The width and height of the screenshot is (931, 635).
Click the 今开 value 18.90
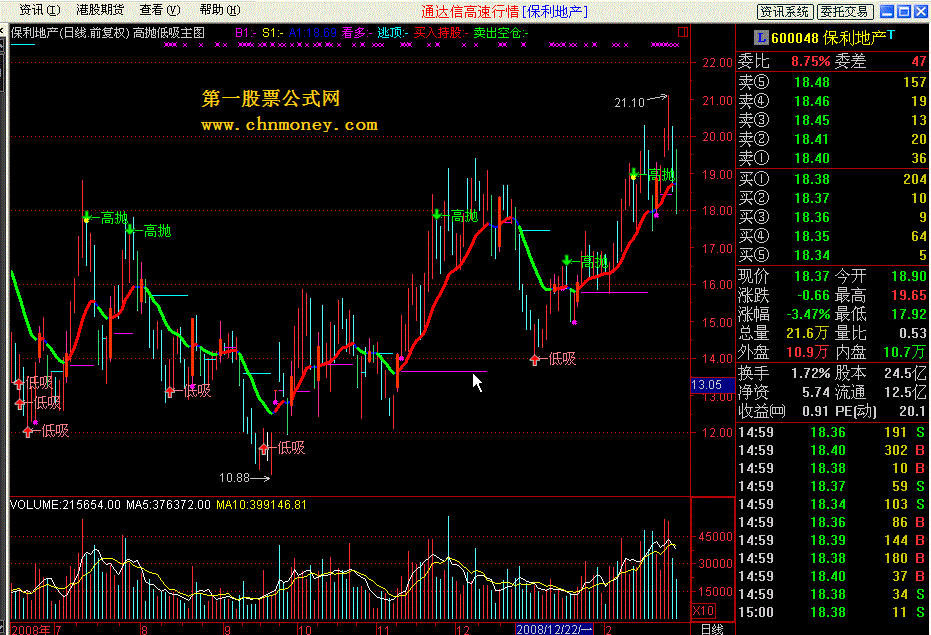909,276
